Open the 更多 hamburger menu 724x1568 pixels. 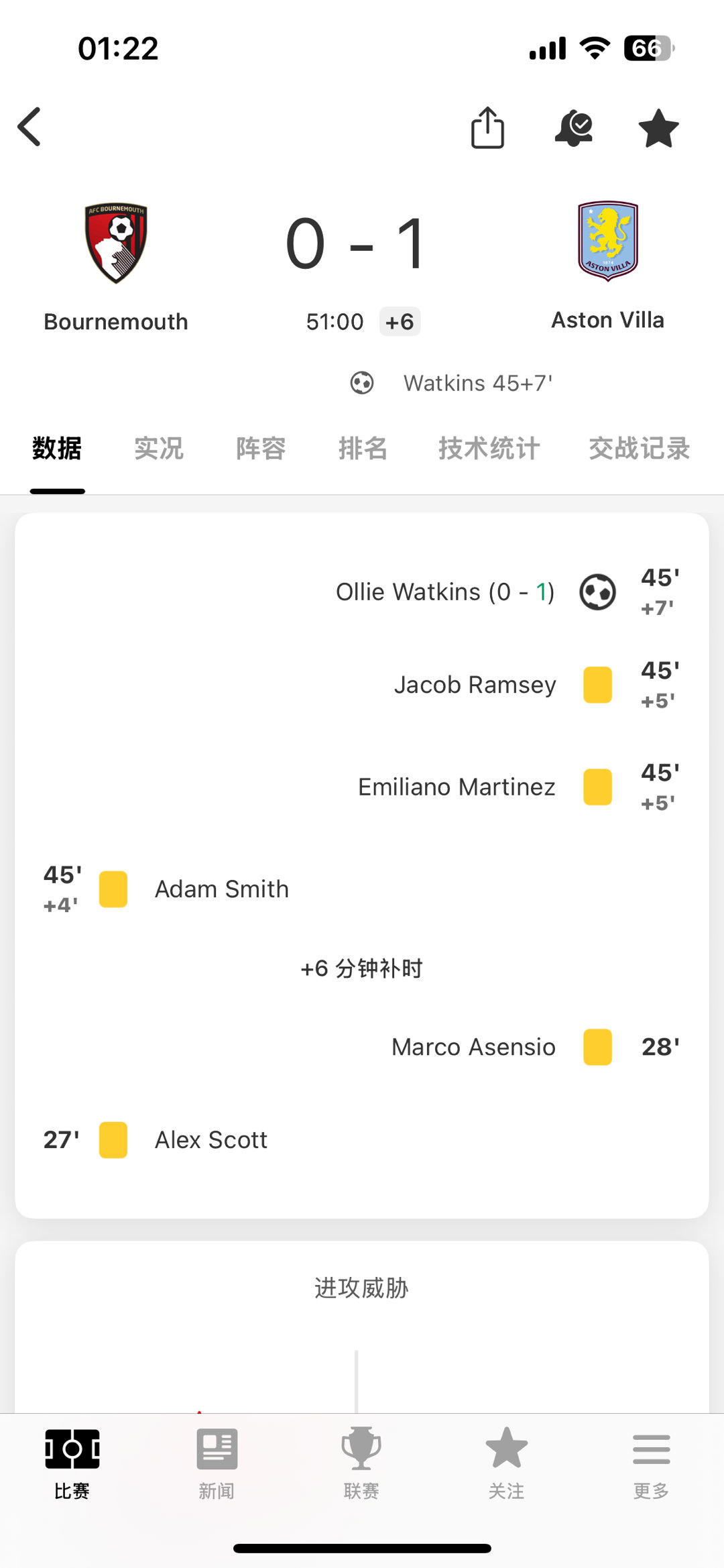click(651, 1449)
